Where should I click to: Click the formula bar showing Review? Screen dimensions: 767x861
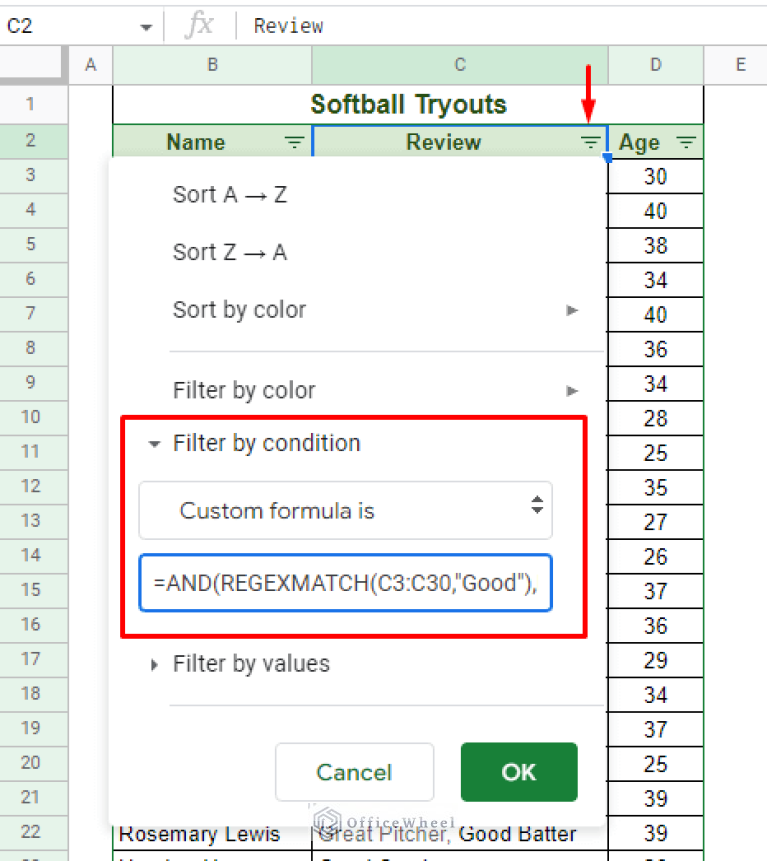[500, 26]
